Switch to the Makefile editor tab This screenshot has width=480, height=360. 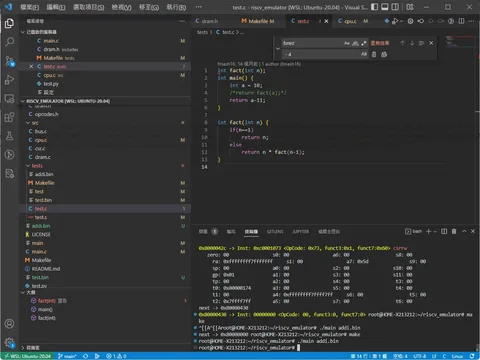[258, 21]
